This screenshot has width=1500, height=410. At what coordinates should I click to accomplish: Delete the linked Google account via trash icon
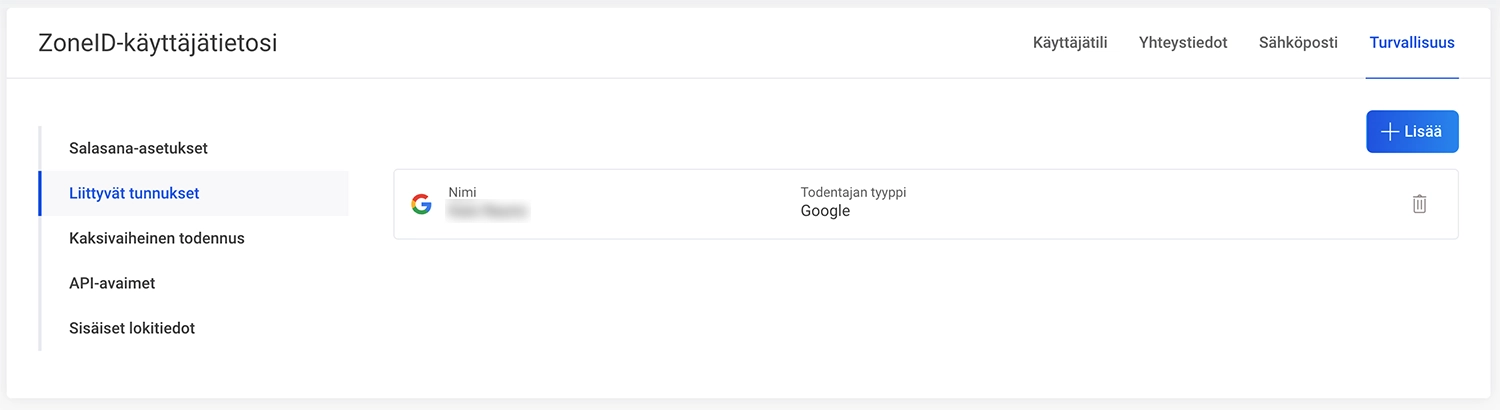[x=1419, y=204]
